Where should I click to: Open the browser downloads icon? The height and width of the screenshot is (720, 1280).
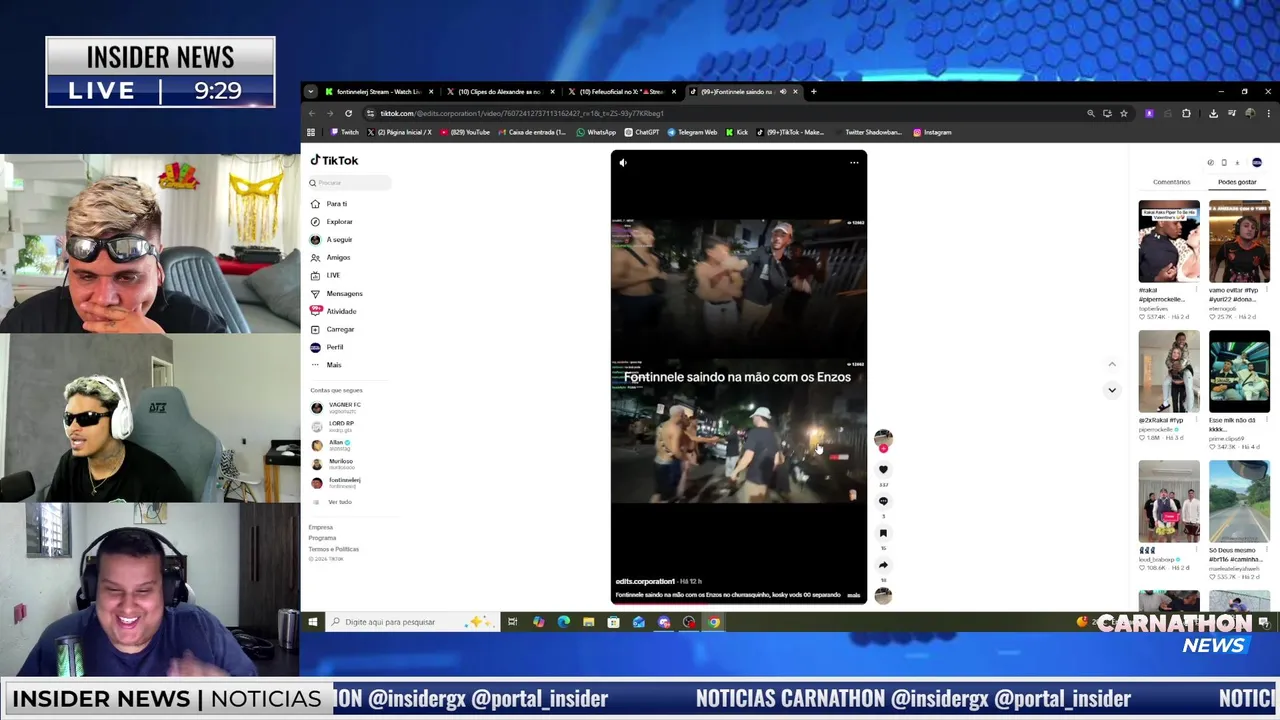click(1213, 114)
